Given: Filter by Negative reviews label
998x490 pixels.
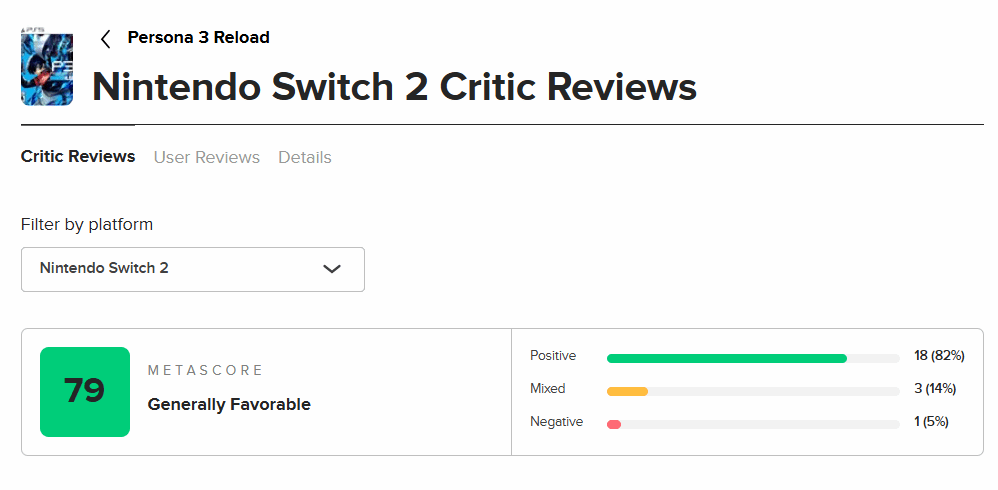Looking at the screenshot, I should click(556, 422).
